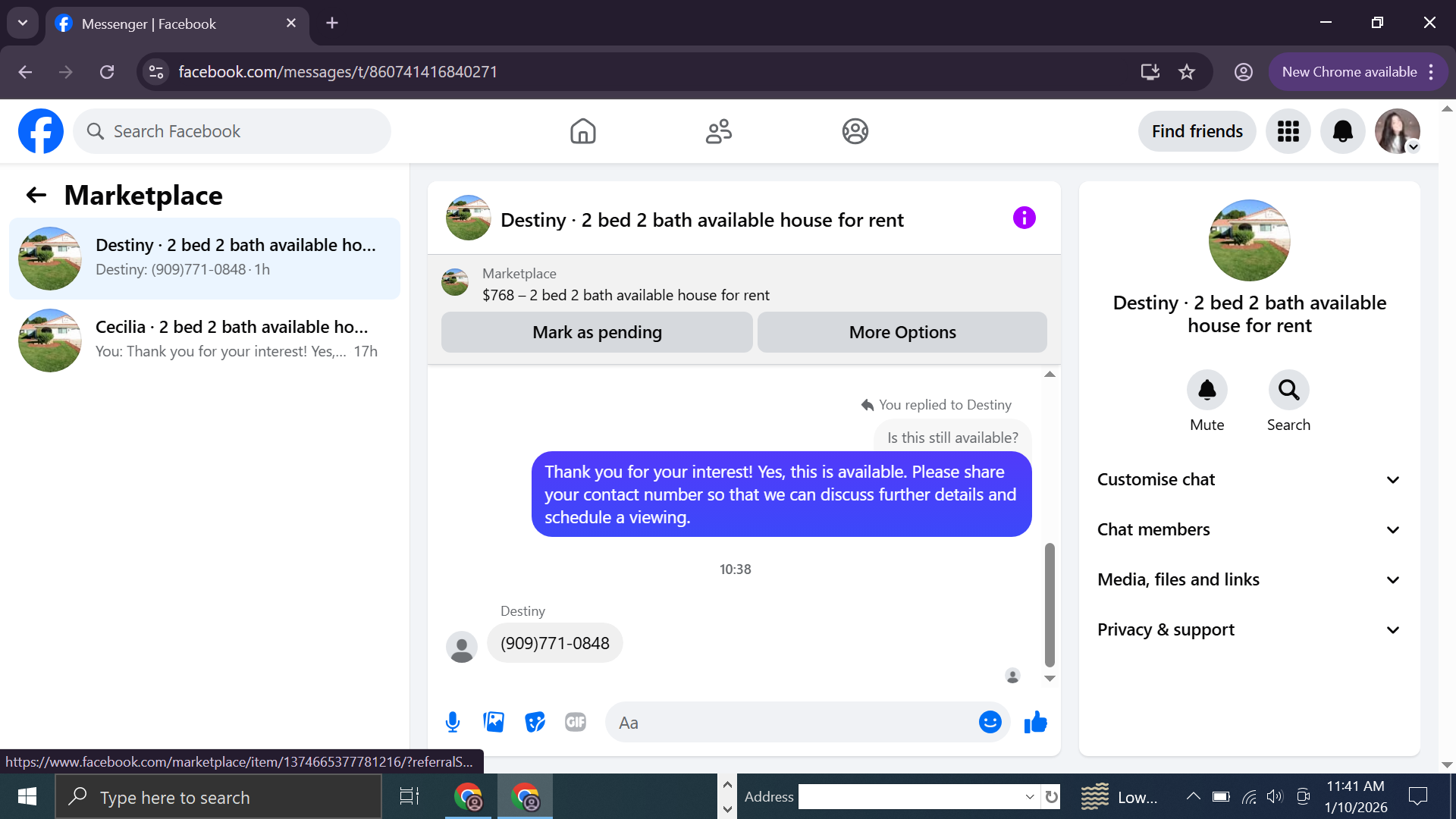Open the Cecilia conversation in the list

(x=205, y=340)
